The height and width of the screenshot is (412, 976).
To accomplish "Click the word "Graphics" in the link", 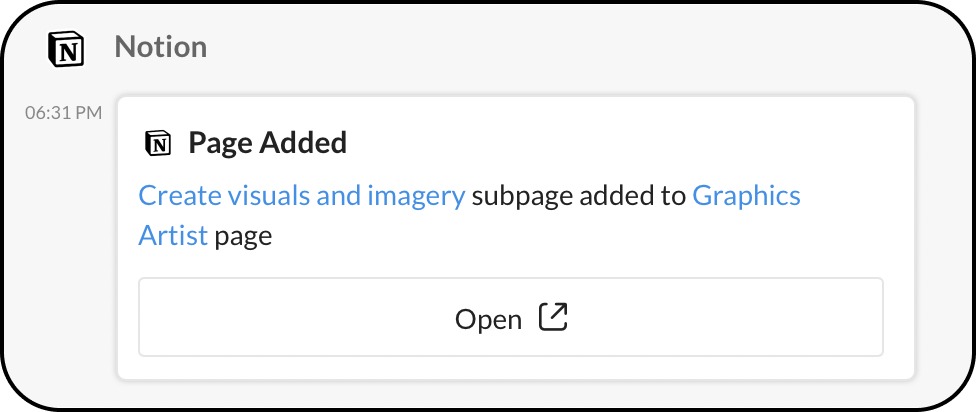I will 746,196.
